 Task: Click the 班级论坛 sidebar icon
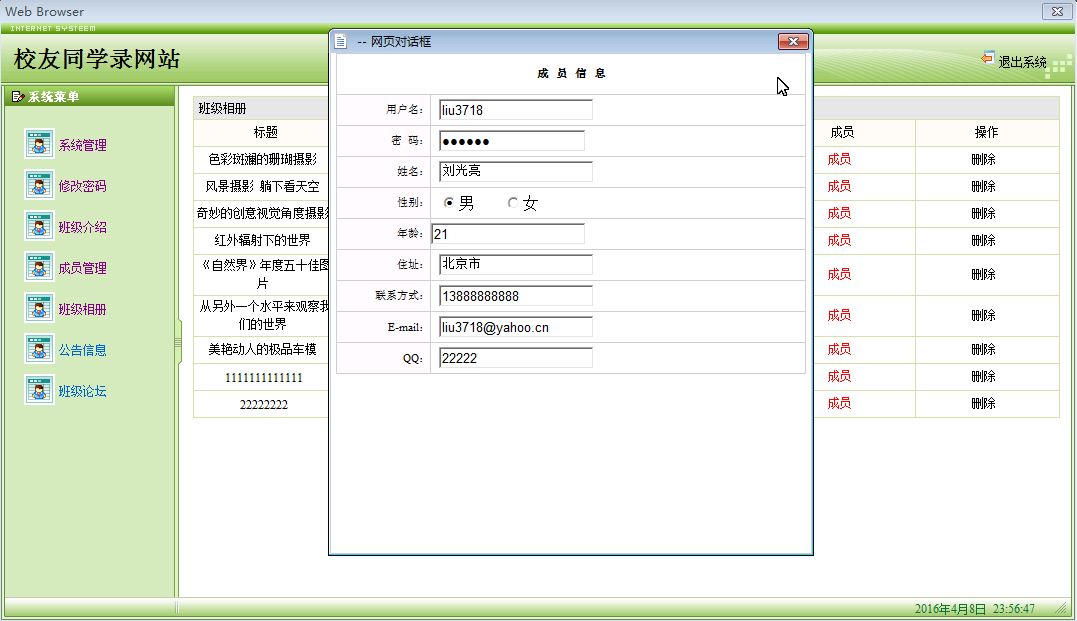(39, 390)
